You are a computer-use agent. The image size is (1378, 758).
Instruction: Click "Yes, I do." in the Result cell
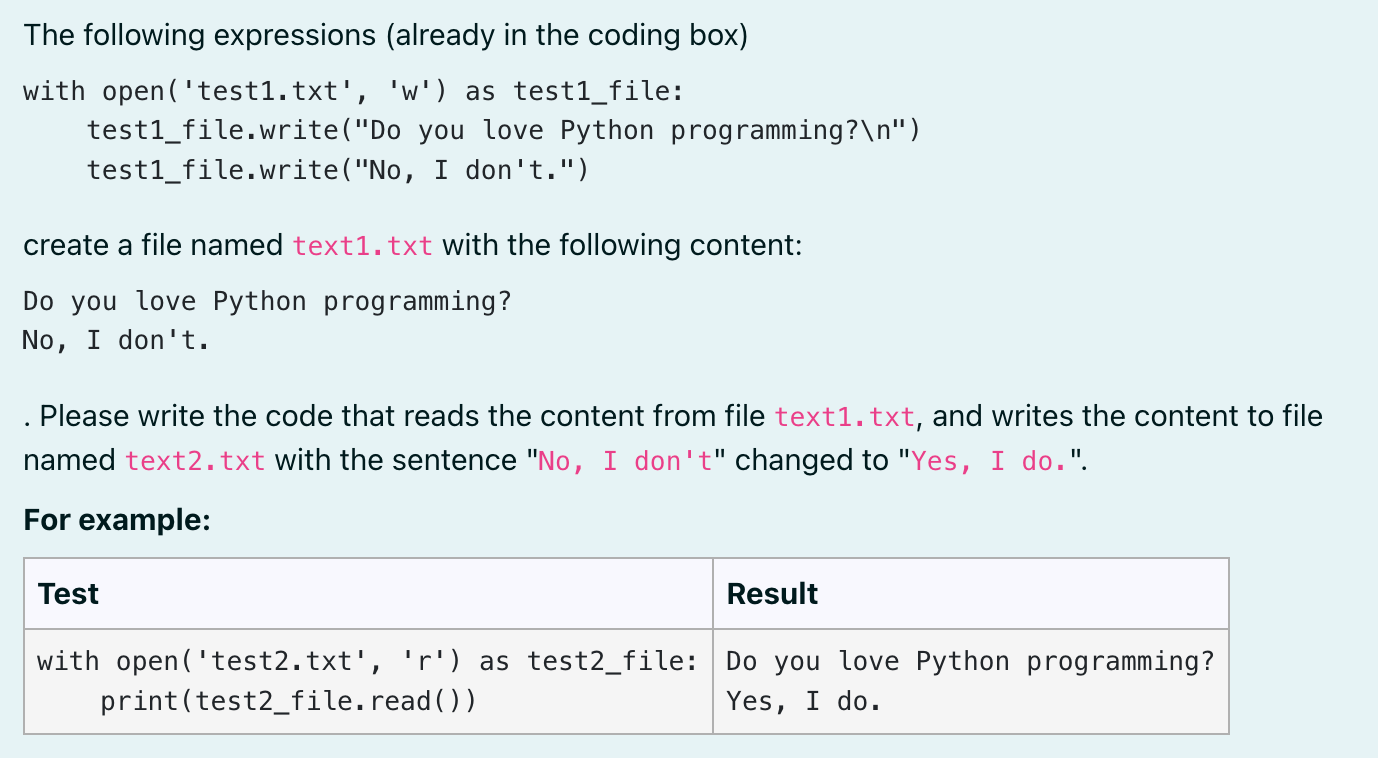(x=804, y=701)
